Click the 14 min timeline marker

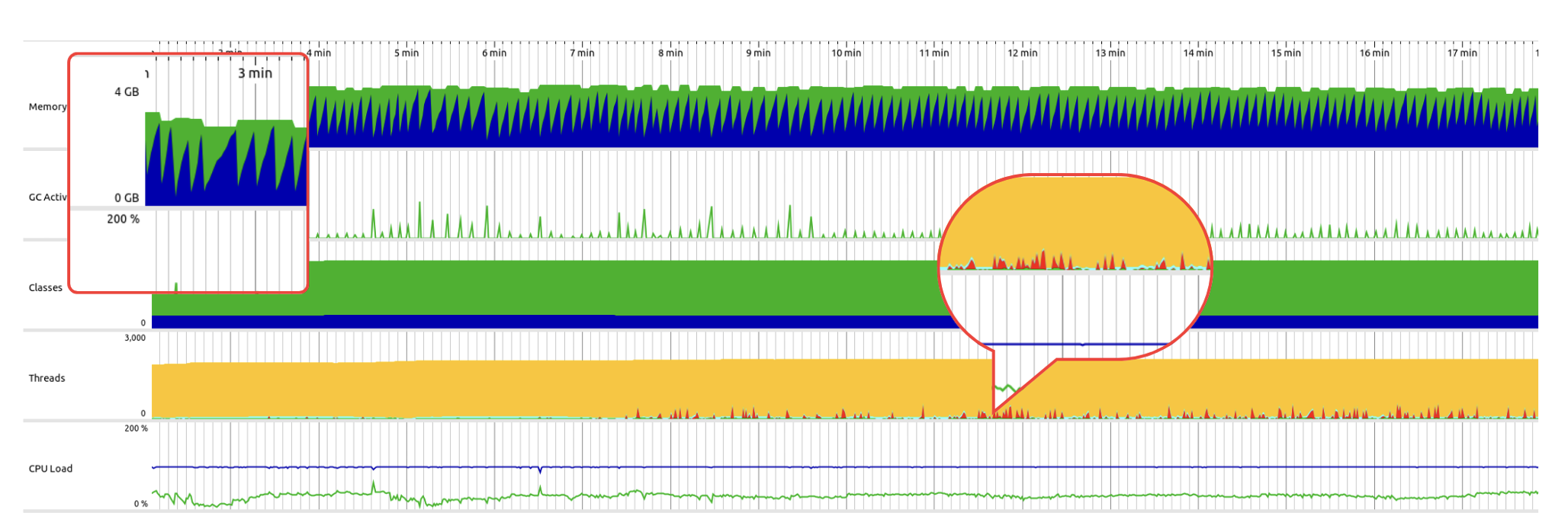click(1198, 53)
